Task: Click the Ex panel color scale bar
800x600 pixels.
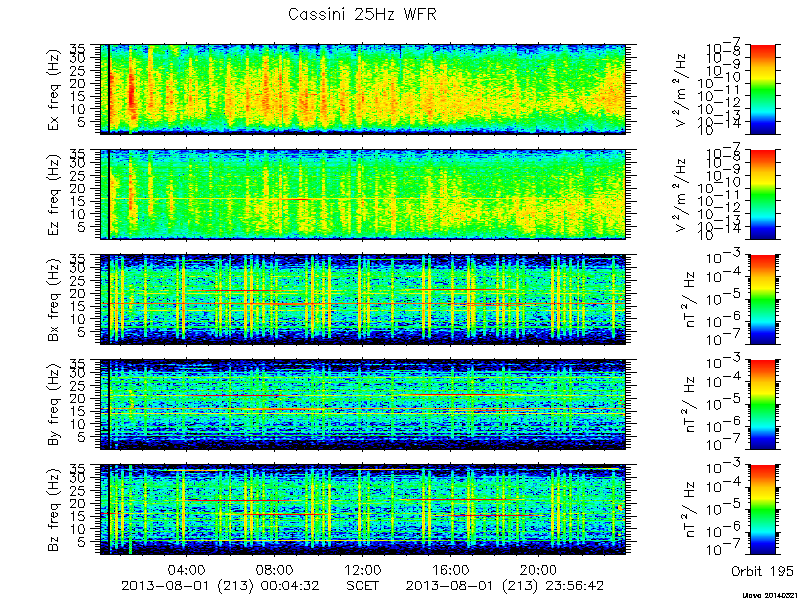Action: 763,89
